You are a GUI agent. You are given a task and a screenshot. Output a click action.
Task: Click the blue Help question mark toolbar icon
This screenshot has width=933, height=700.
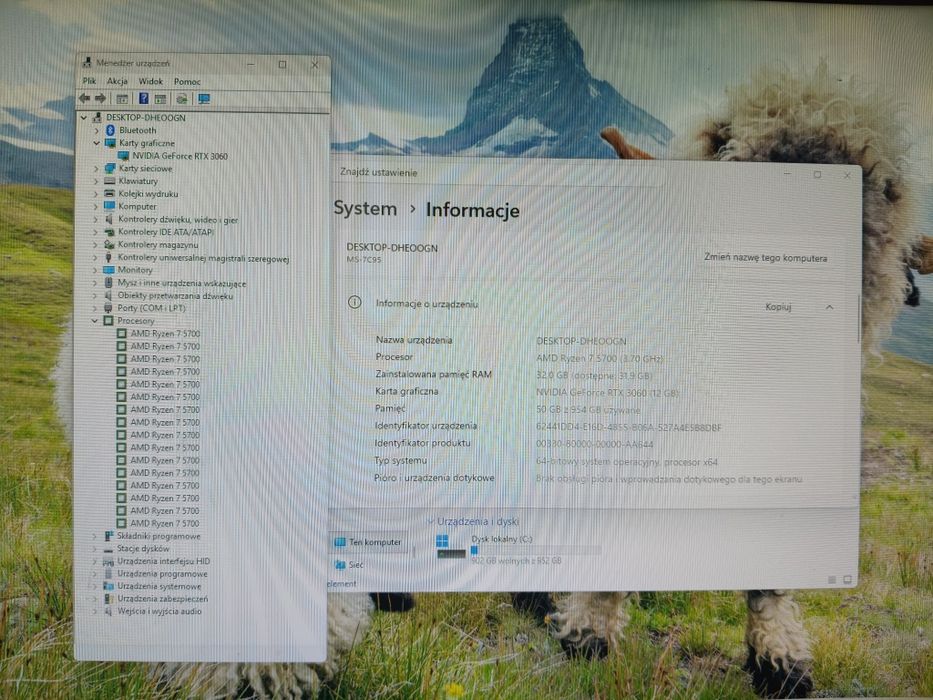pos(143,98)
